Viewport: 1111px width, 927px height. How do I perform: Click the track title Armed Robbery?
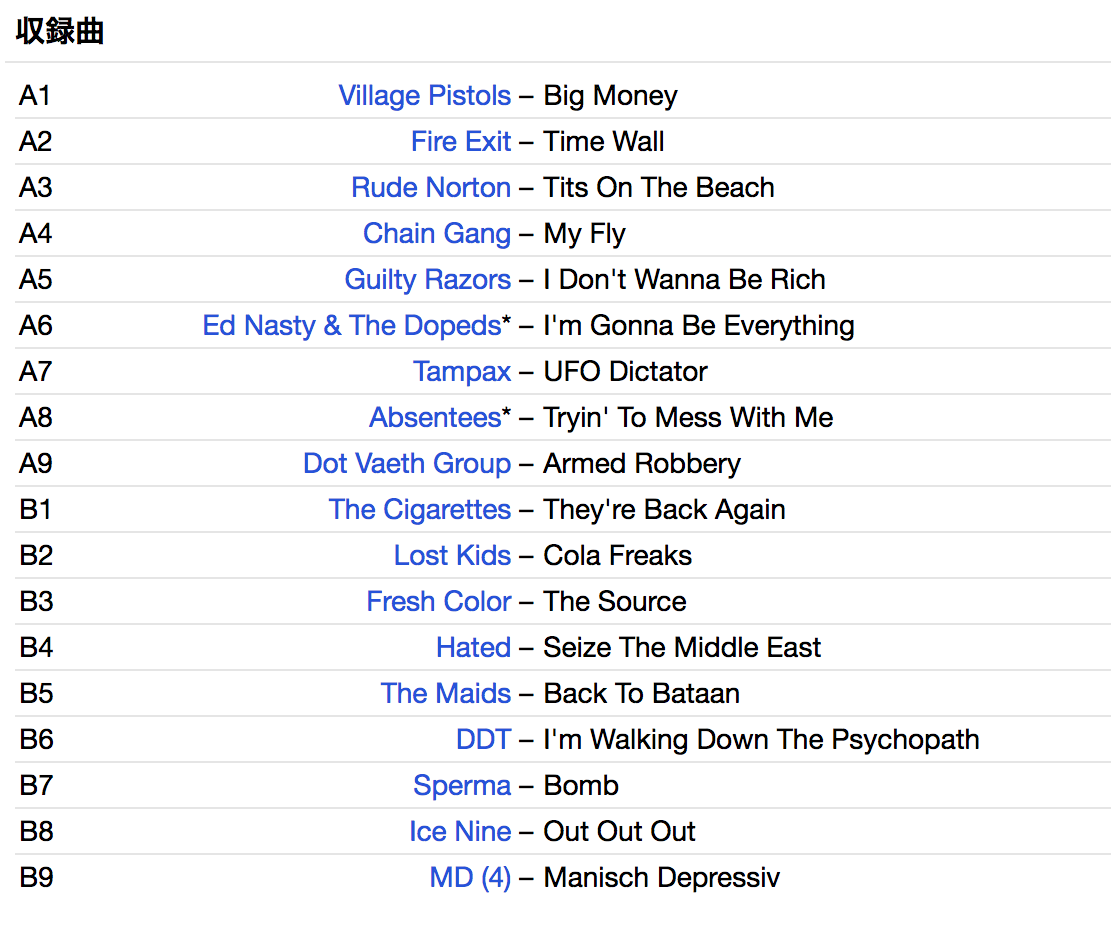(642, 464)
